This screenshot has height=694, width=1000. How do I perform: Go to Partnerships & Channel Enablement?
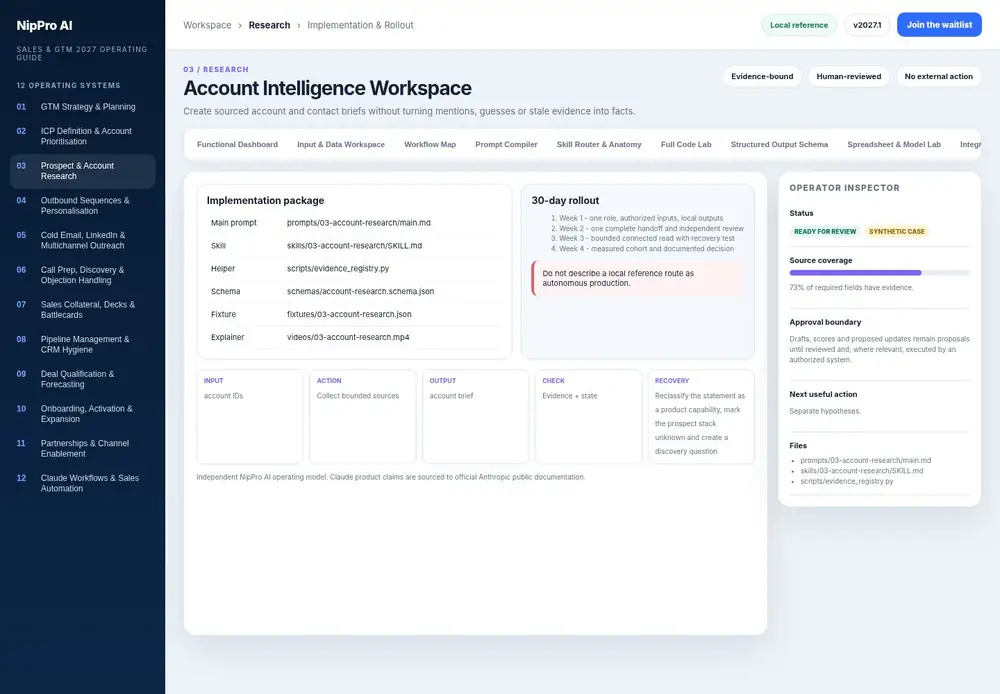[82, 448]
